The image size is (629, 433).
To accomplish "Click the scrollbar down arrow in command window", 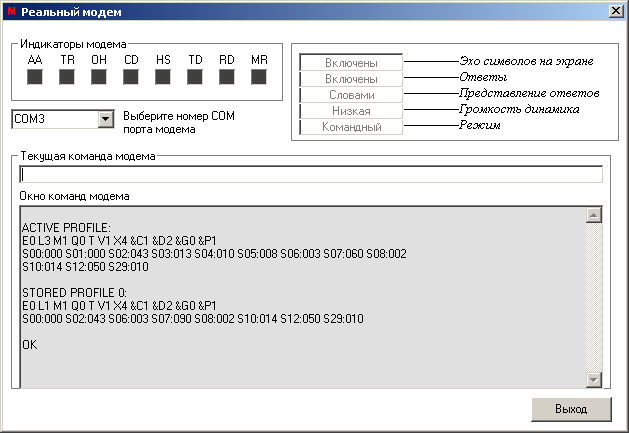I will click(x=594, y=379).
